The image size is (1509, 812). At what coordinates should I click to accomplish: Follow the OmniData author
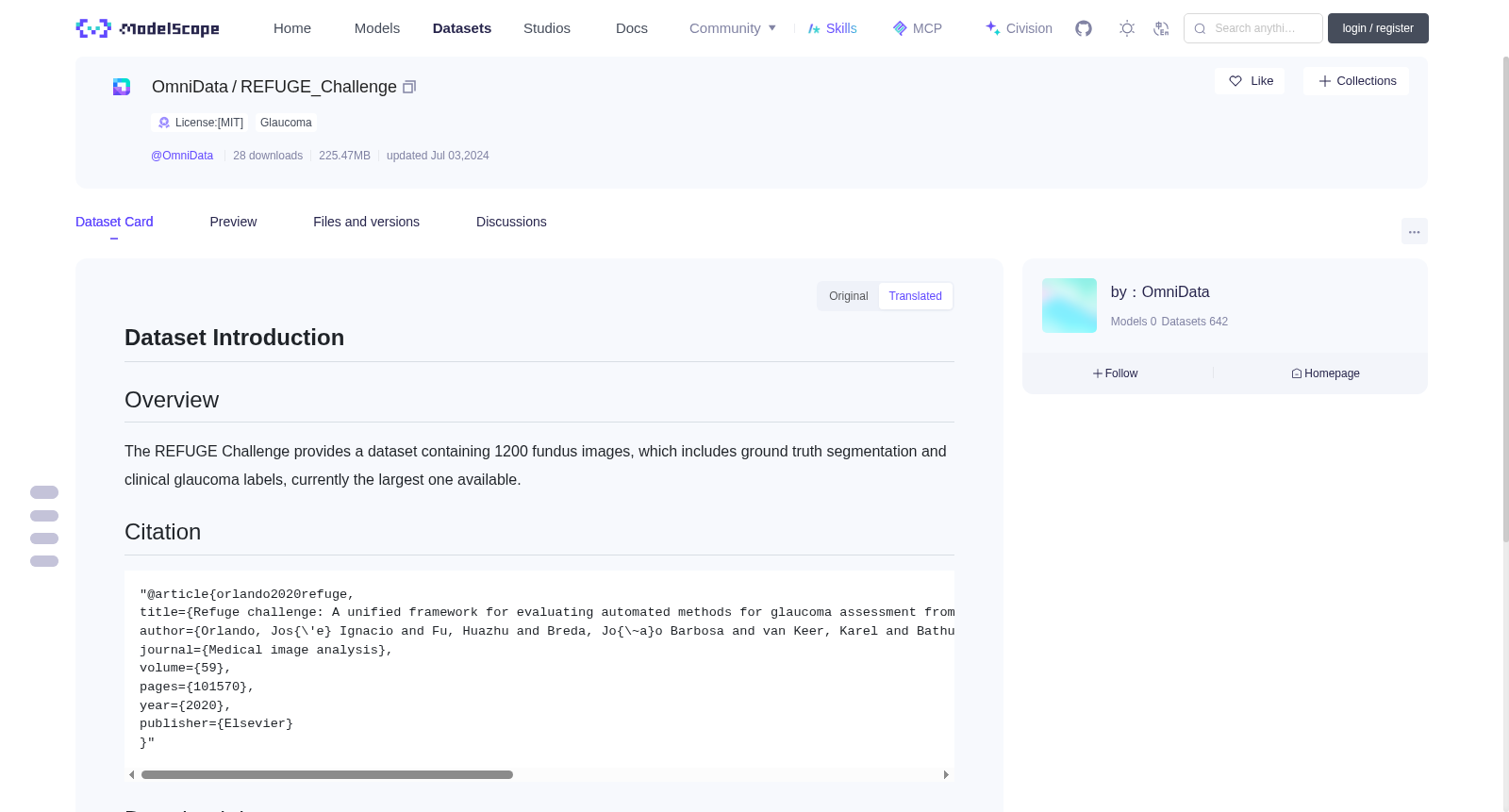[x=1115, y=373]
